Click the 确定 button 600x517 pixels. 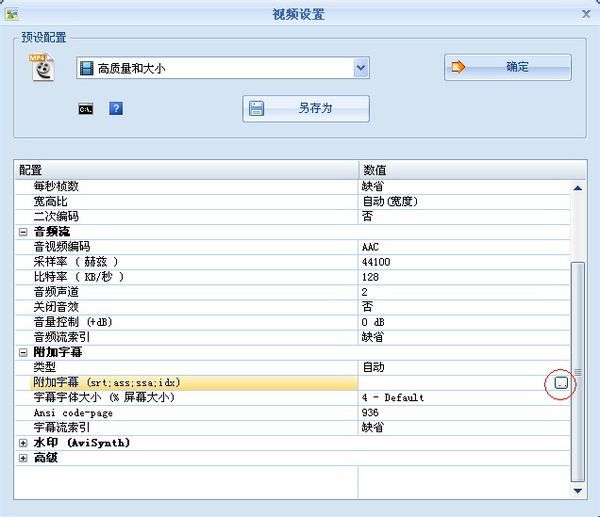pos(507,68)
